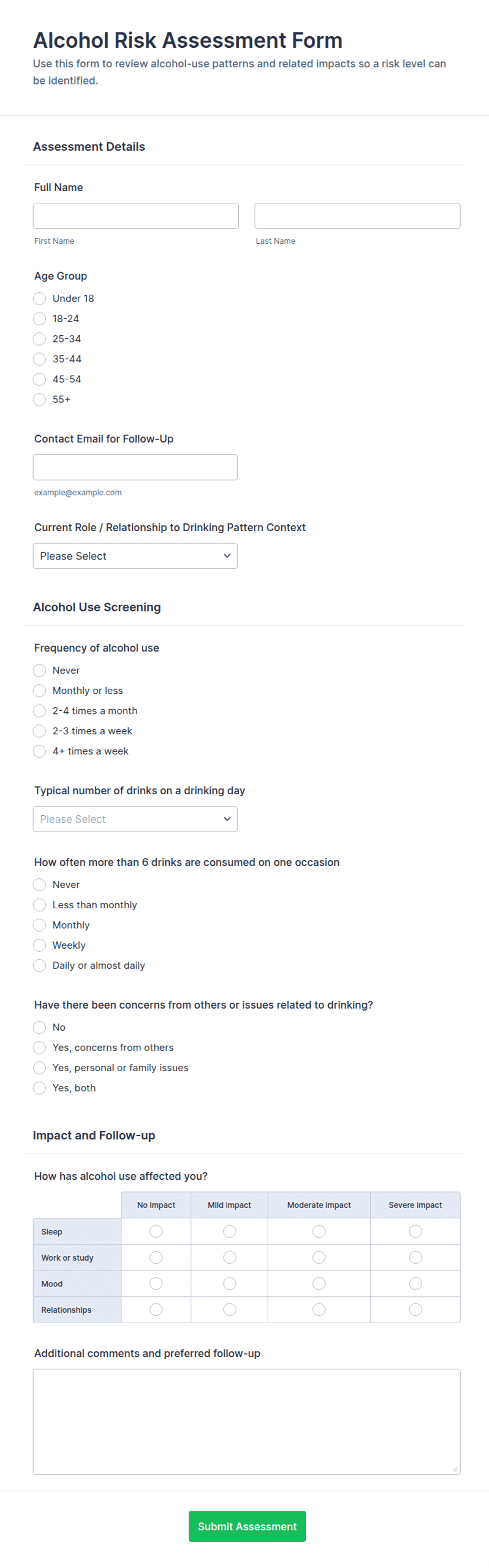Select 2-3 times a week frequency

[x=39, y=731]
